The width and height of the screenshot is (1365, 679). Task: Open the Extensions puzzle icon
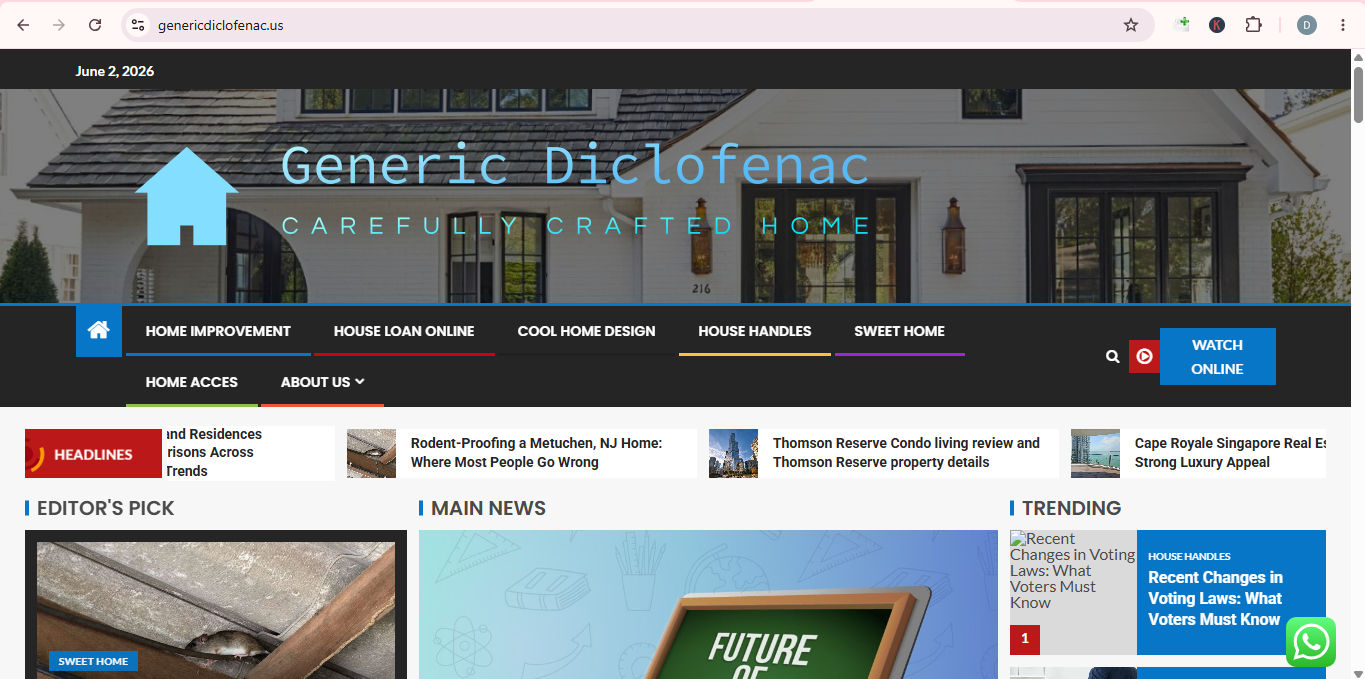(x=1253, y=25)
